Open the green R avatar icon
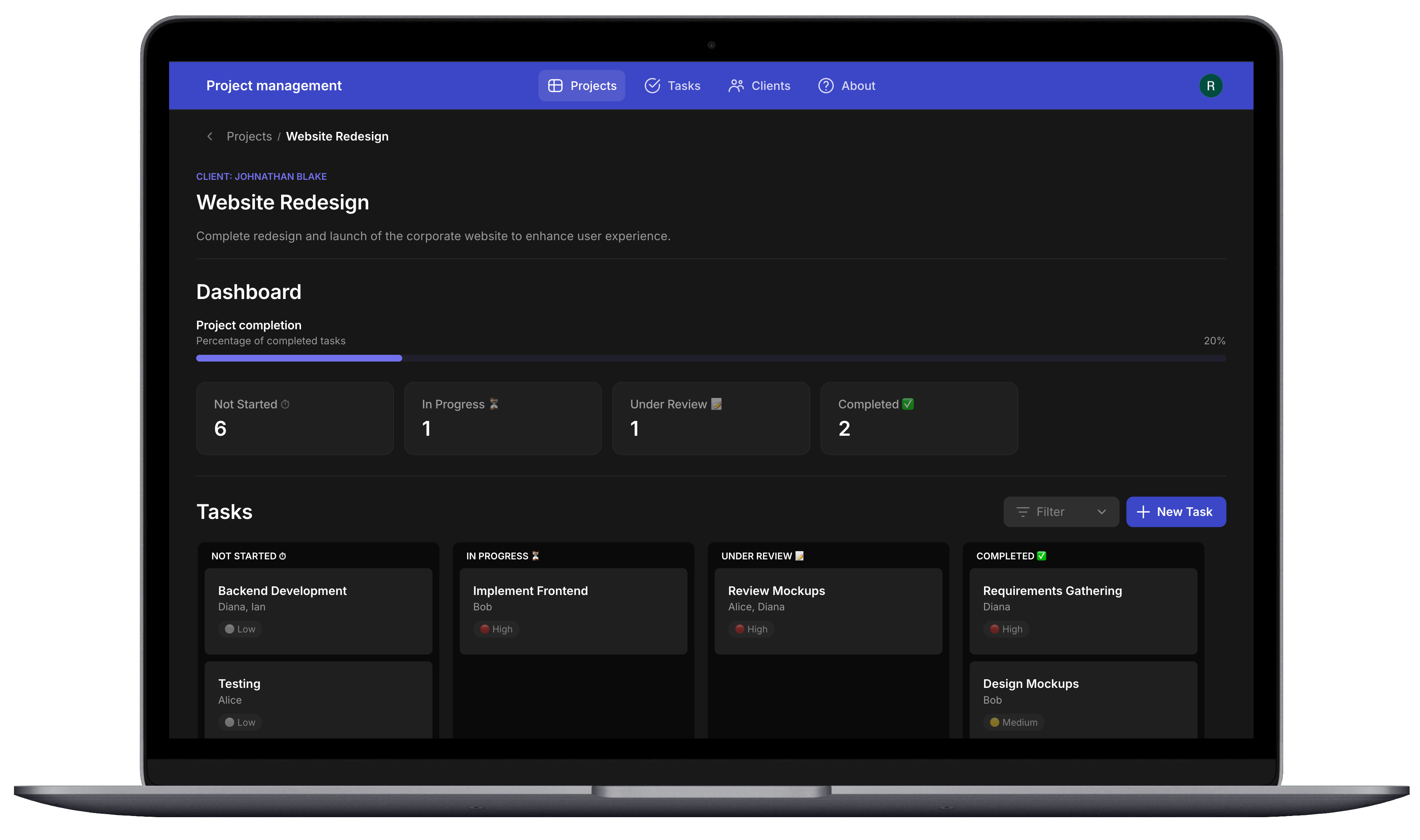The height and width of the screenshot is (840, 1420). click(1210, 85)
